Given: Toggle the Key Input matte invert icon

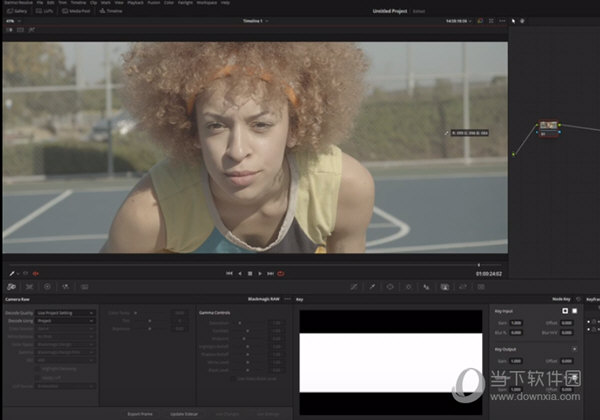Looking at the screenshot, I should pyautogui.click(x=567, y=310).
